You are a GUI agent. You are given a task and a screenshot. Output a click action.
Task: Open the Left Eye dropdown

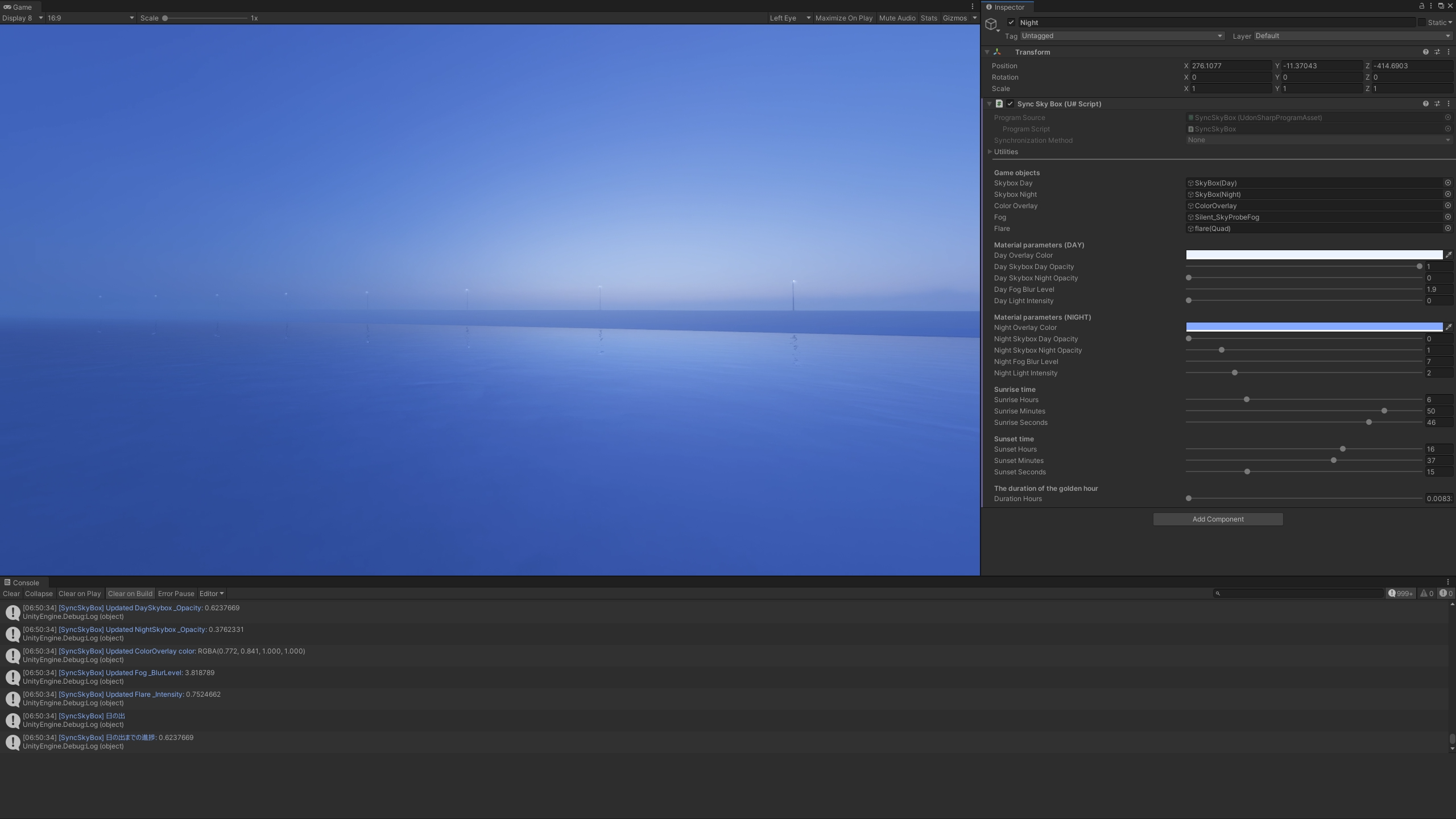(x=789, y=18)
